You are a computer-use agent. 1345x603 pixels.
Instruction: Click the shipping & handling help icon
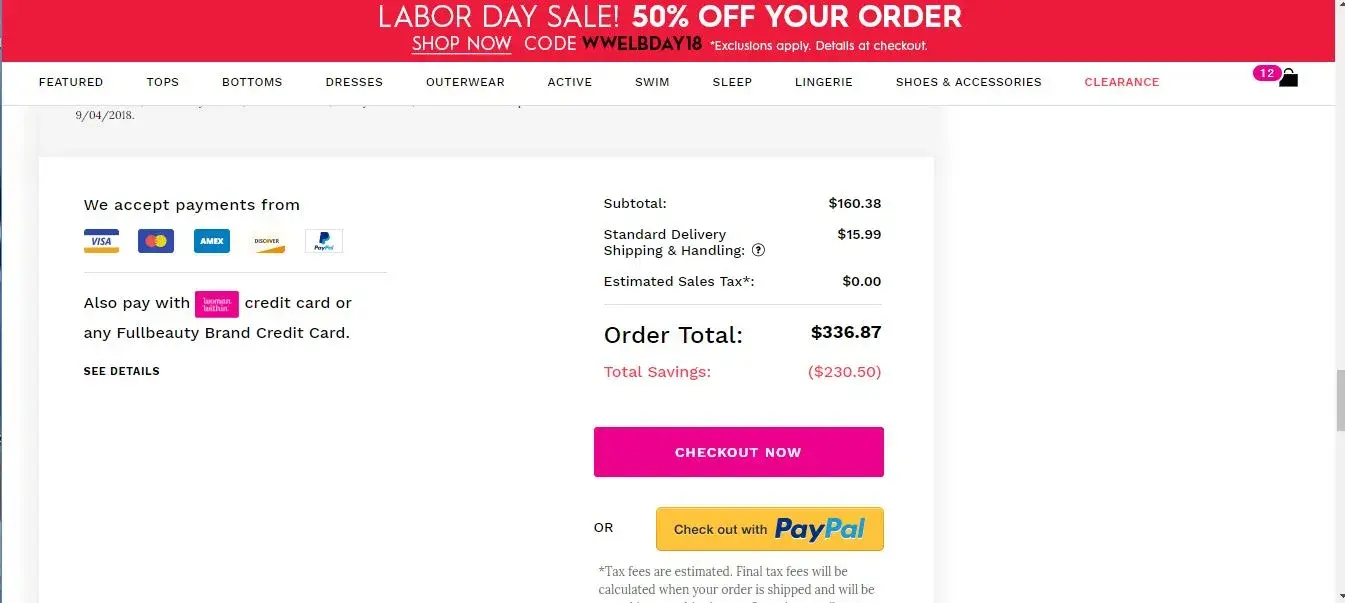758,251
